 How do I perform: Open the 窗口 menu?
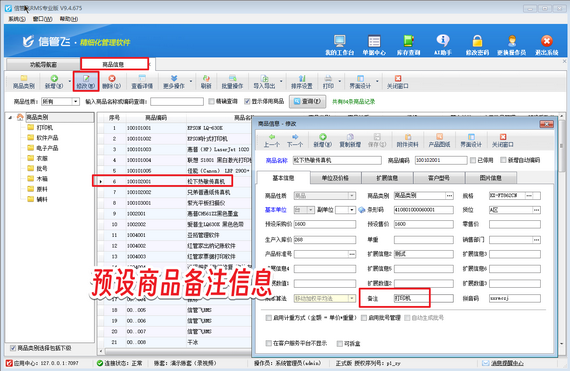43,19
